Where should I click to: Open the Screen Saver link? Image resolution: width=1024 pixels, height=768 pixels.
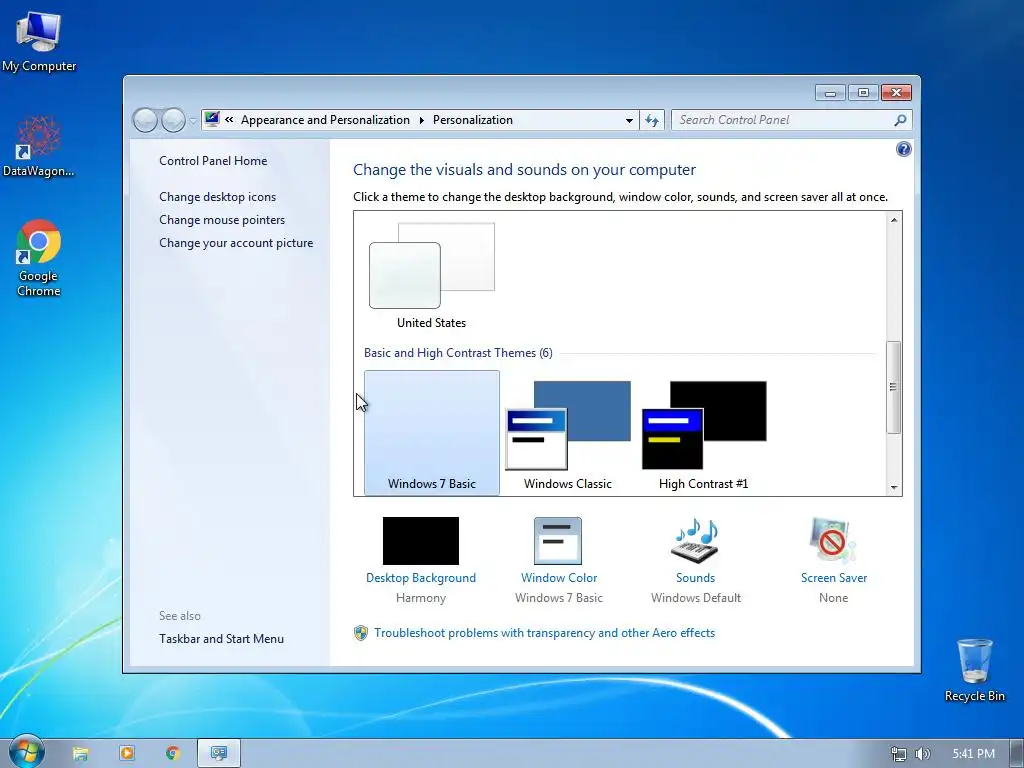click(834, 578)
